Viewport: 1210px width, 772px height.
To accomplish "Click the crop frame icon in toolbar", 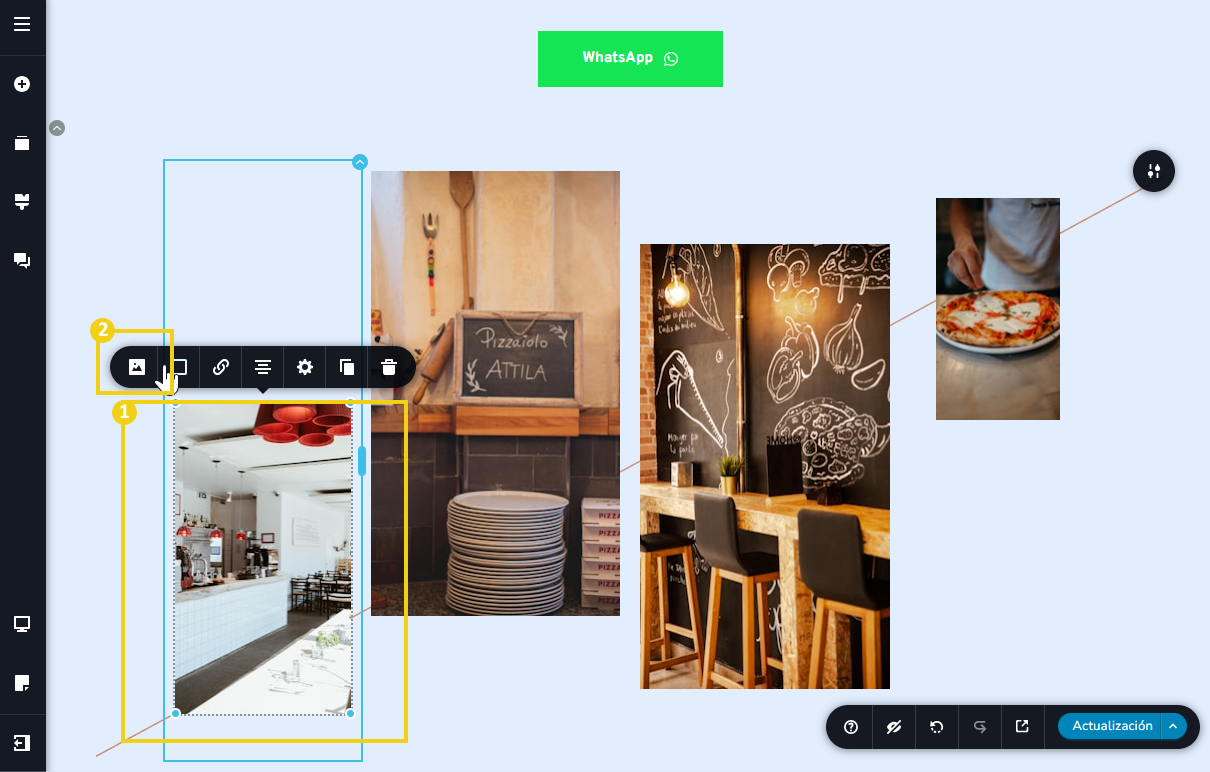I will [x=179, y=367].
